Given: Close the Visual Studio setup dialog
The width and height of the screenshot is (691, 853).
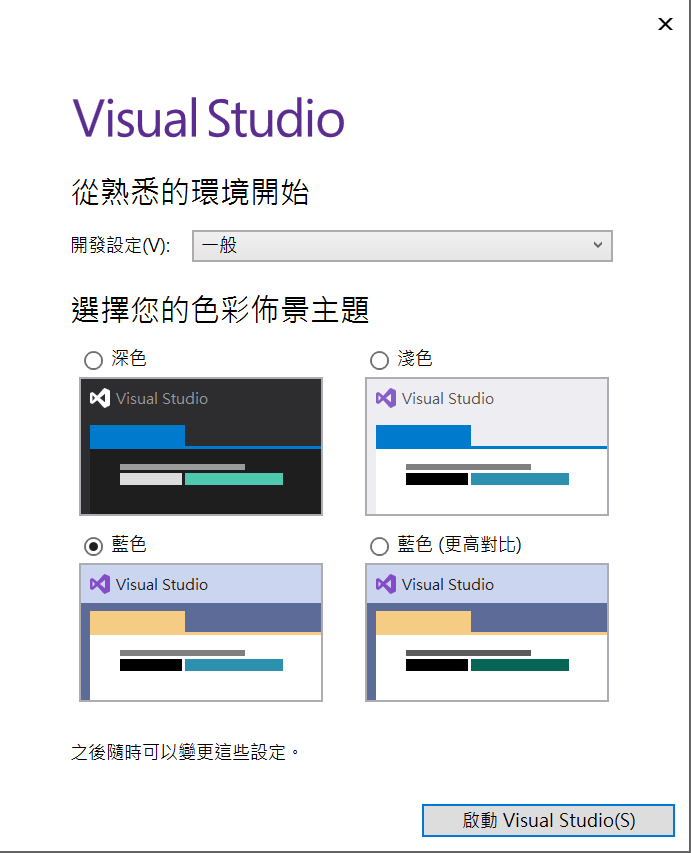Looking at the screenshot, I should pos(665,24).
